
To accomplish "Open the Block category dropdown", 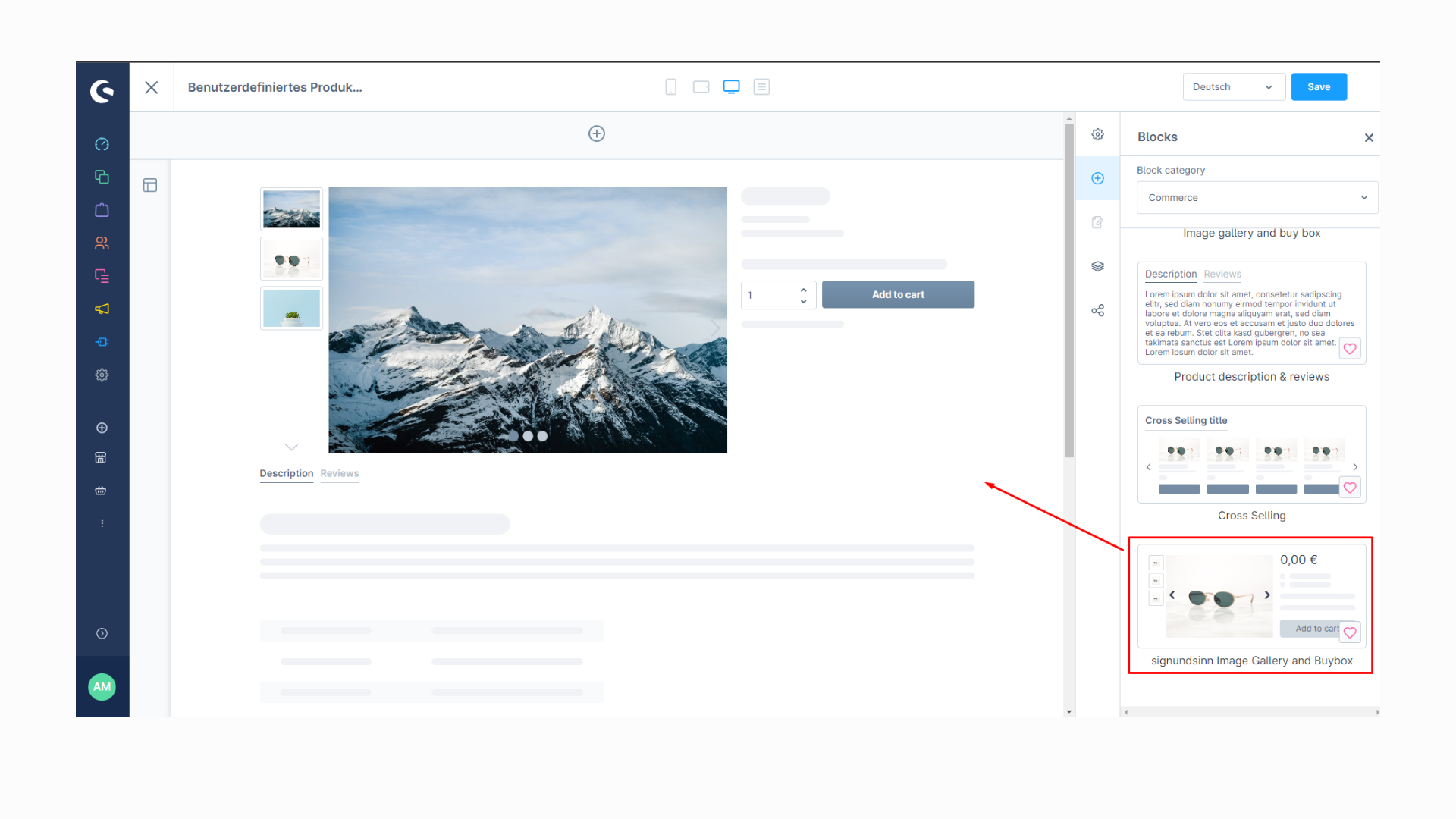I will point(1253,197).
